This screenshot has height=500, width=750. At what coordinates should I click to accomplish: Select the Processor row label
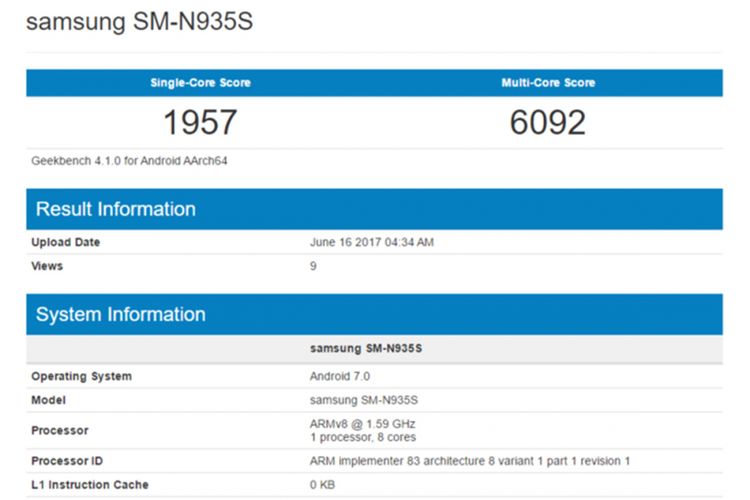coord(60,430)
